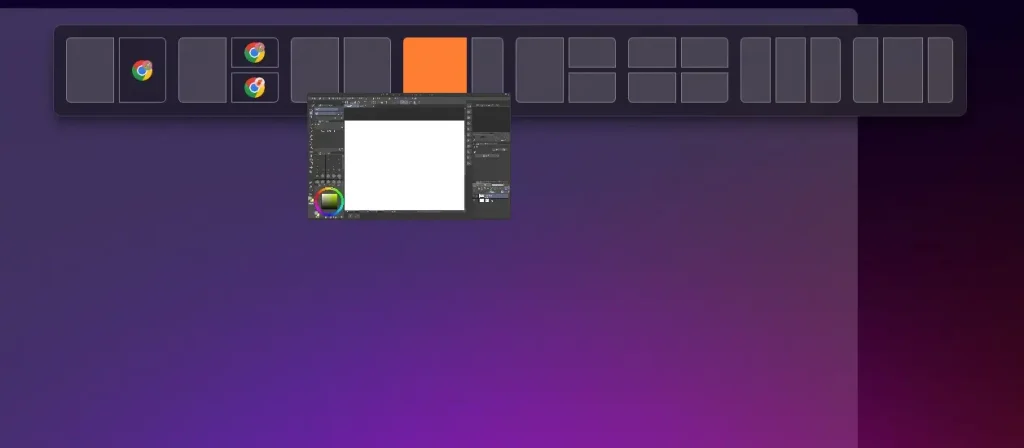Screen dimensions: 1024x448
Task: Select the bottom-right Chrome zone in the second layout
Action: click(255, 87)
